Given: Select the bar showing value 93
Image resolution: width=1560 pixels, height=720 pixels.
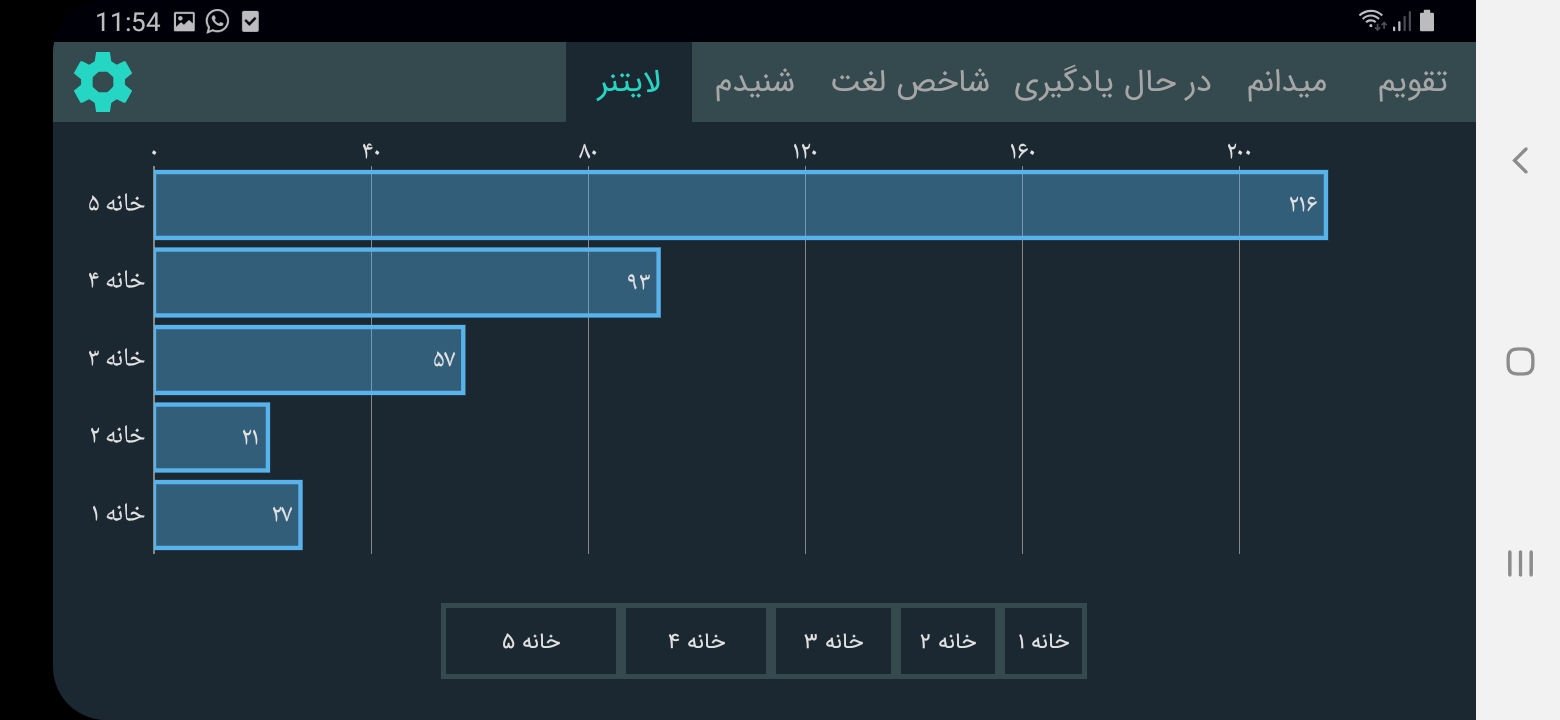Looking at the screenshot, I should point(406,282).
